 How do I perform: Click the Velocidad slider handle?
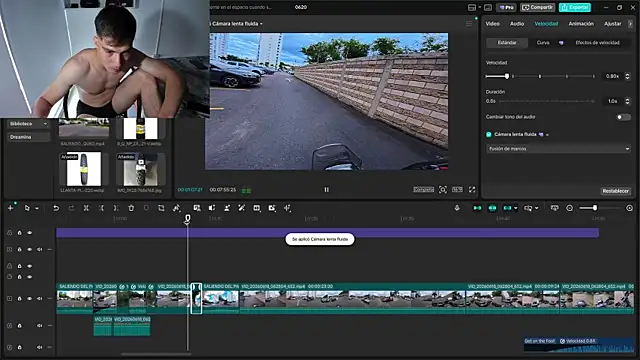pyautogui.click(x=507, y=76)
